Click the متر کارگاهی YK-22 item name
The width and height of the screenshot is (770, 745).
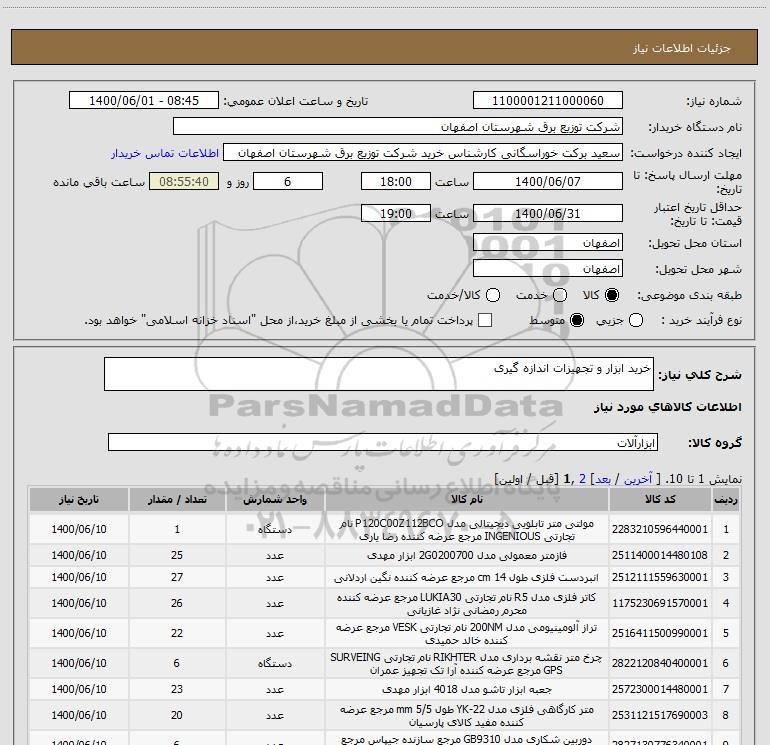(467, 716)
